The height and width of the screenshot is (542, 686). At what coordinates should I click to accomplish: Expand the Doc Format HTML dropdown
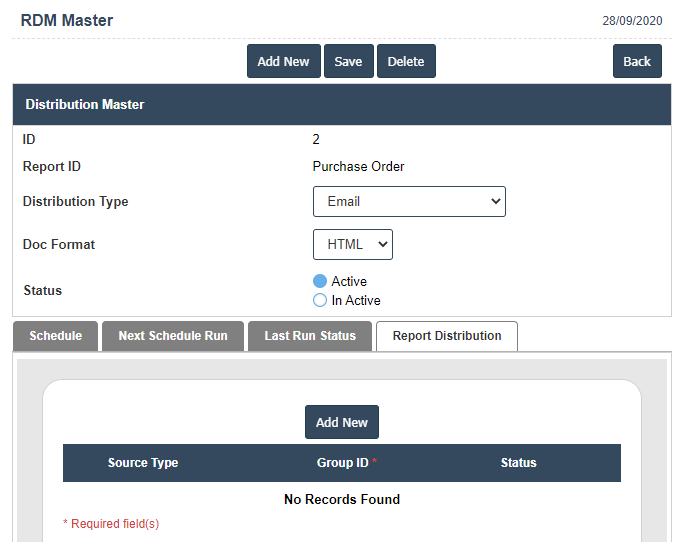(353, 244)
